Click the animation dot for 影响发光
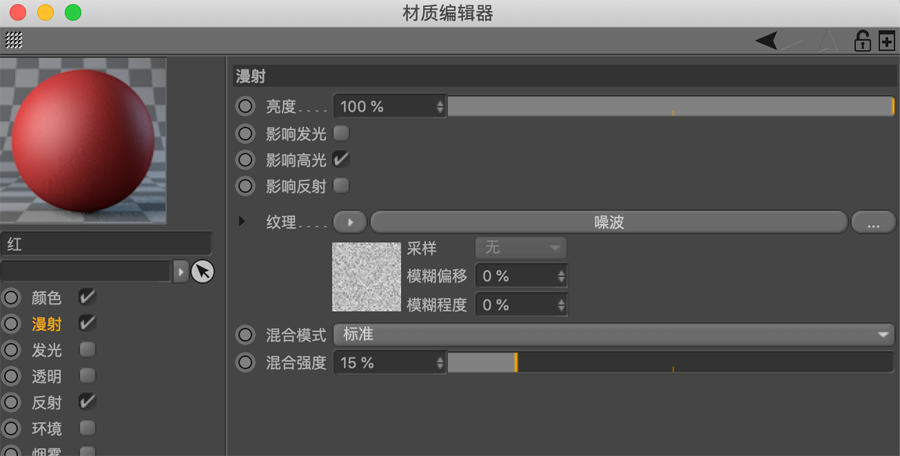900x456 pixels. (x=245, y=134)
